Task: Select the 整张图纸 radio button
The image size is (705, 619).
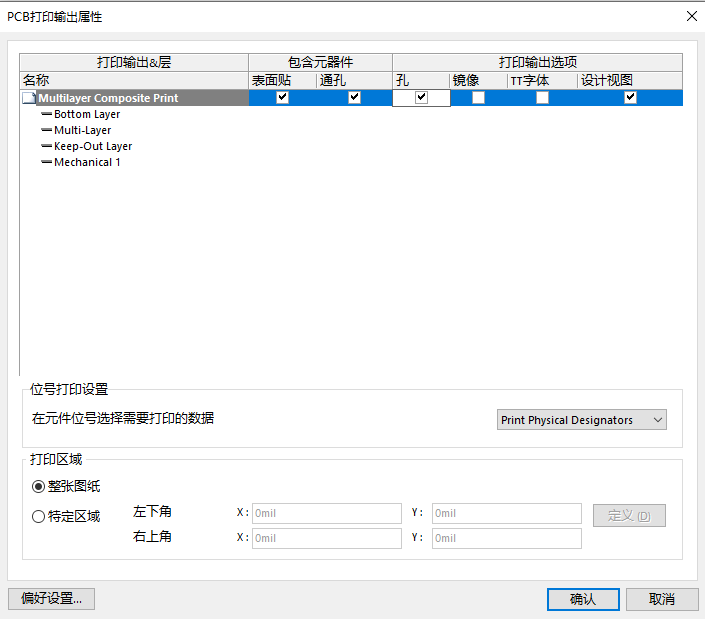Action: pos(38,486)
